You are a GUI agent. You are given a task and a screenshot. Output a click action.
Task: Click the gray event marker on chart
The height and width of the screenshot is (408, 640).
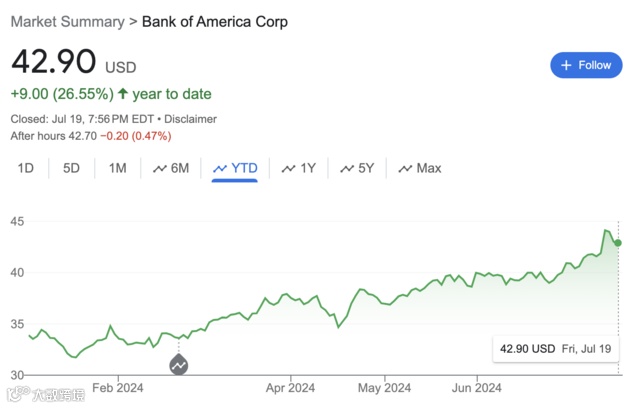[x=179, y=365]
